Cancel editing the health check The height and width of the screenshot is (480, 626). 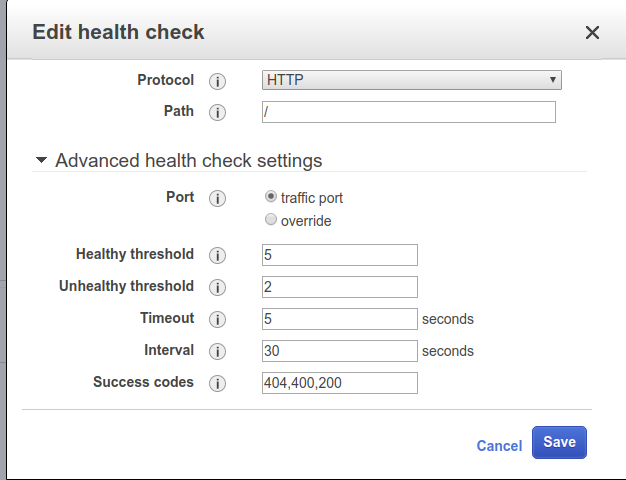pyautogui.click(x=499, y=446)
